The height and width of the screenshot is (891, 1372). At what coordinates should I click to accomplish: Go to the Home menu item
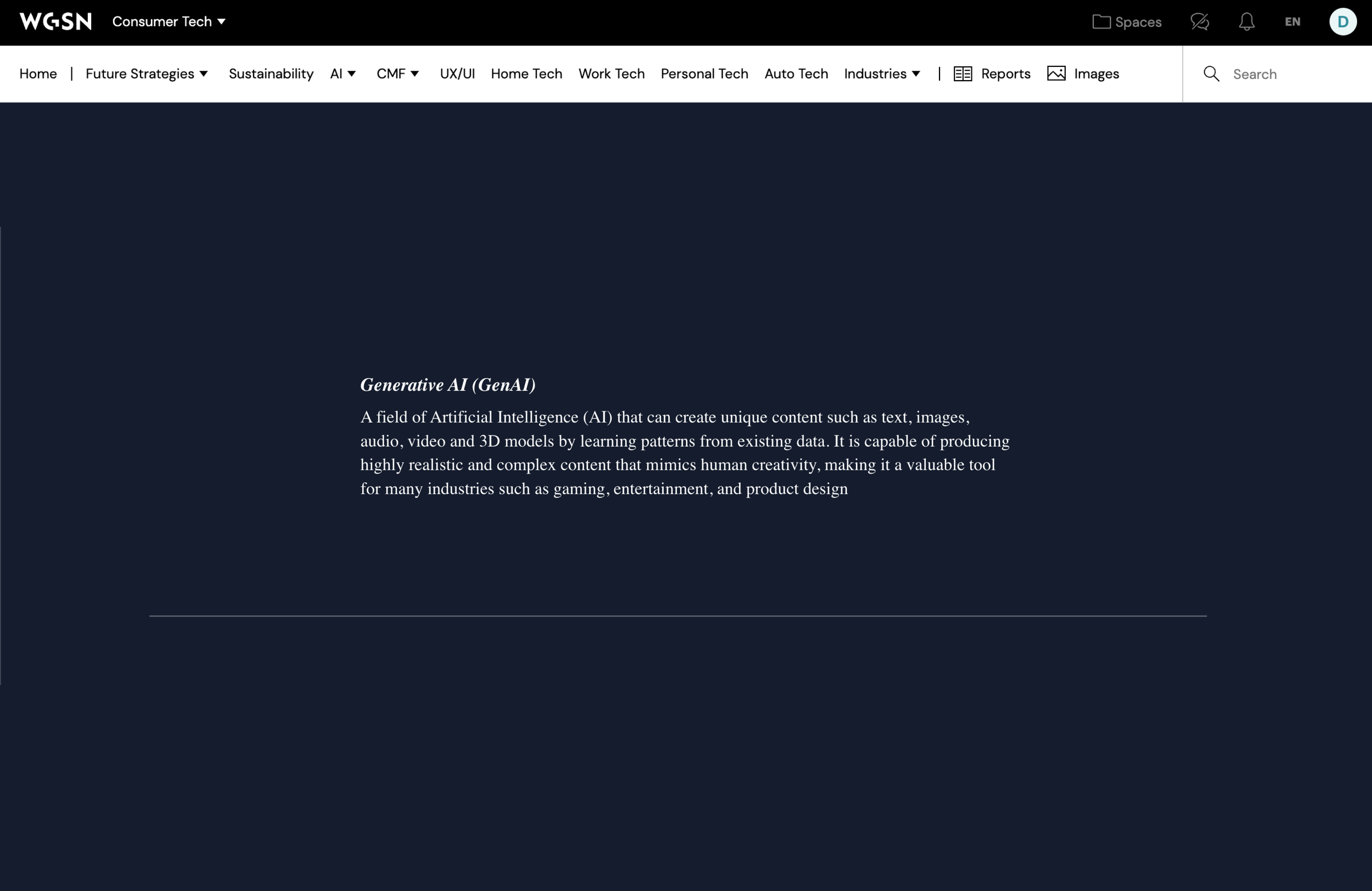click(x=38, y=74)
